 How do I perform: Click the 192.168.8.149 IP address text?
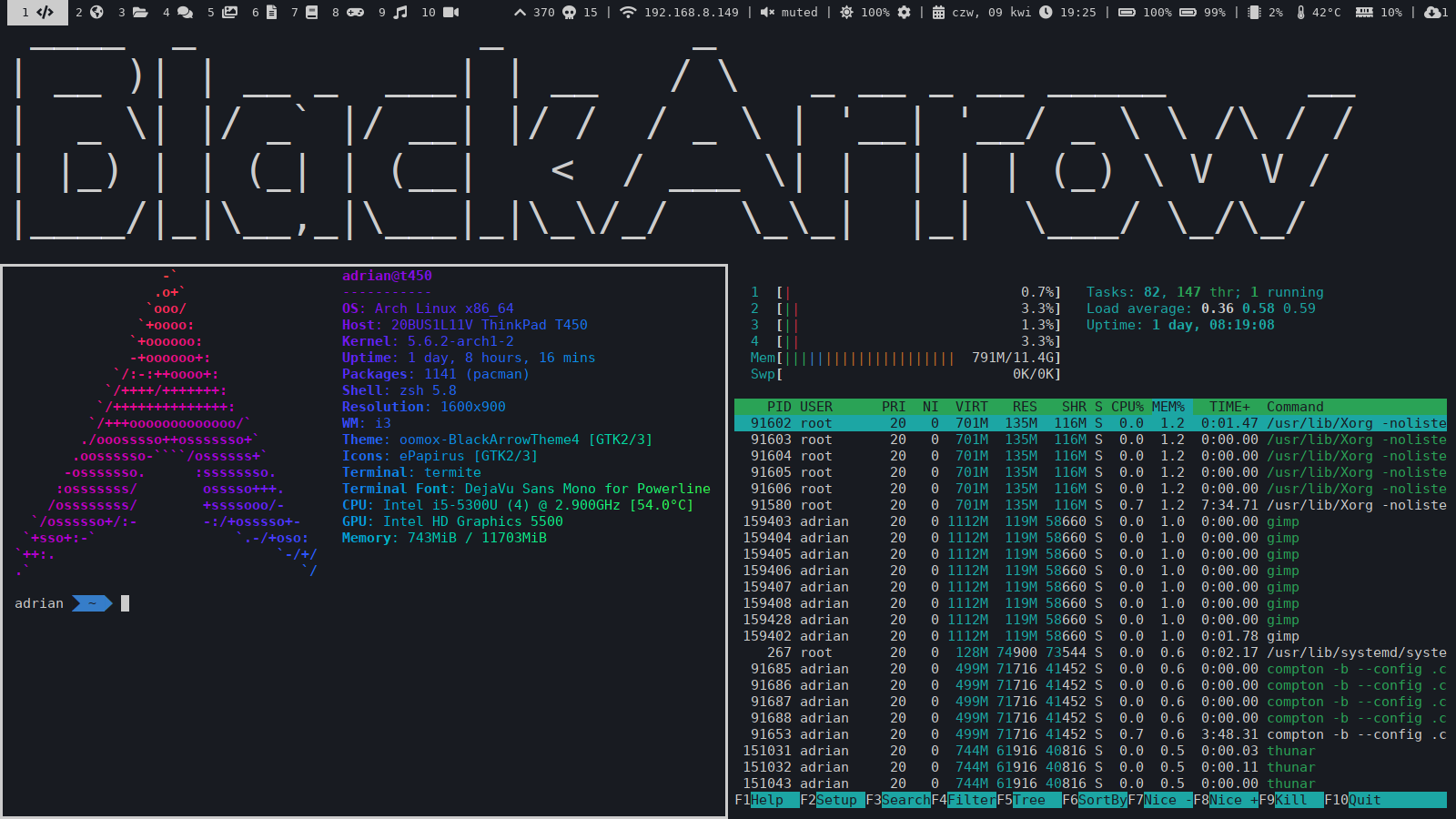tap(692, 13)
